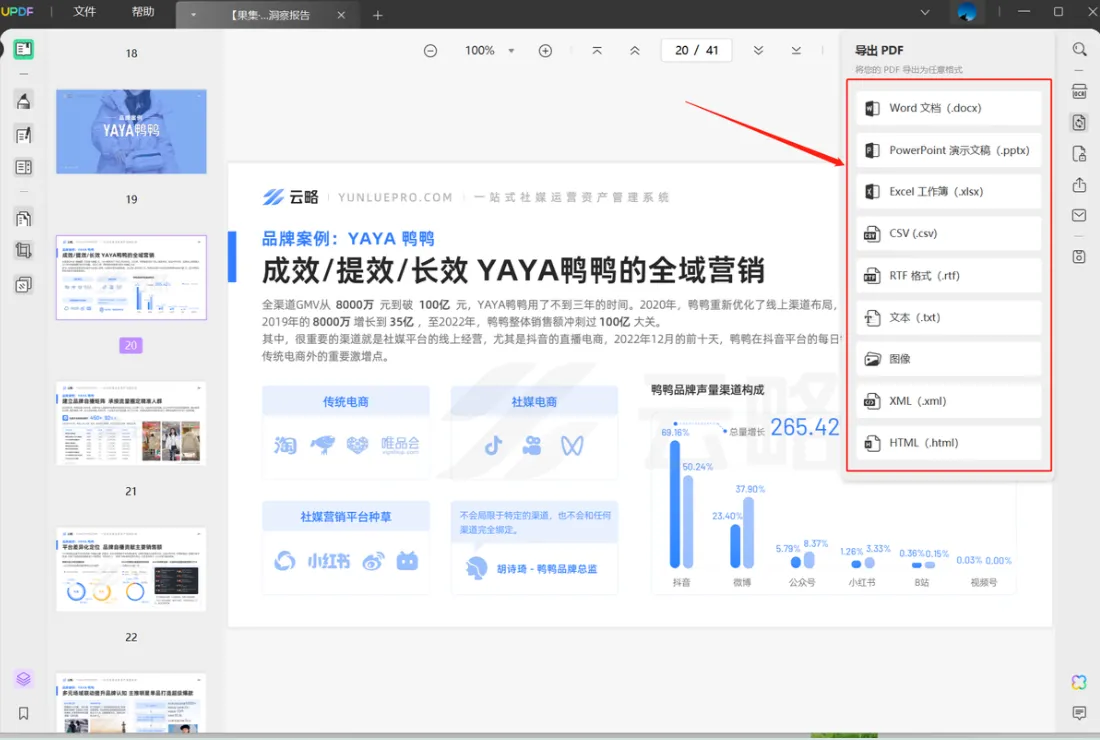This screenshot has height=740, width=1100.
Task: Export as 图像
Action: click(x=948, y=359)
